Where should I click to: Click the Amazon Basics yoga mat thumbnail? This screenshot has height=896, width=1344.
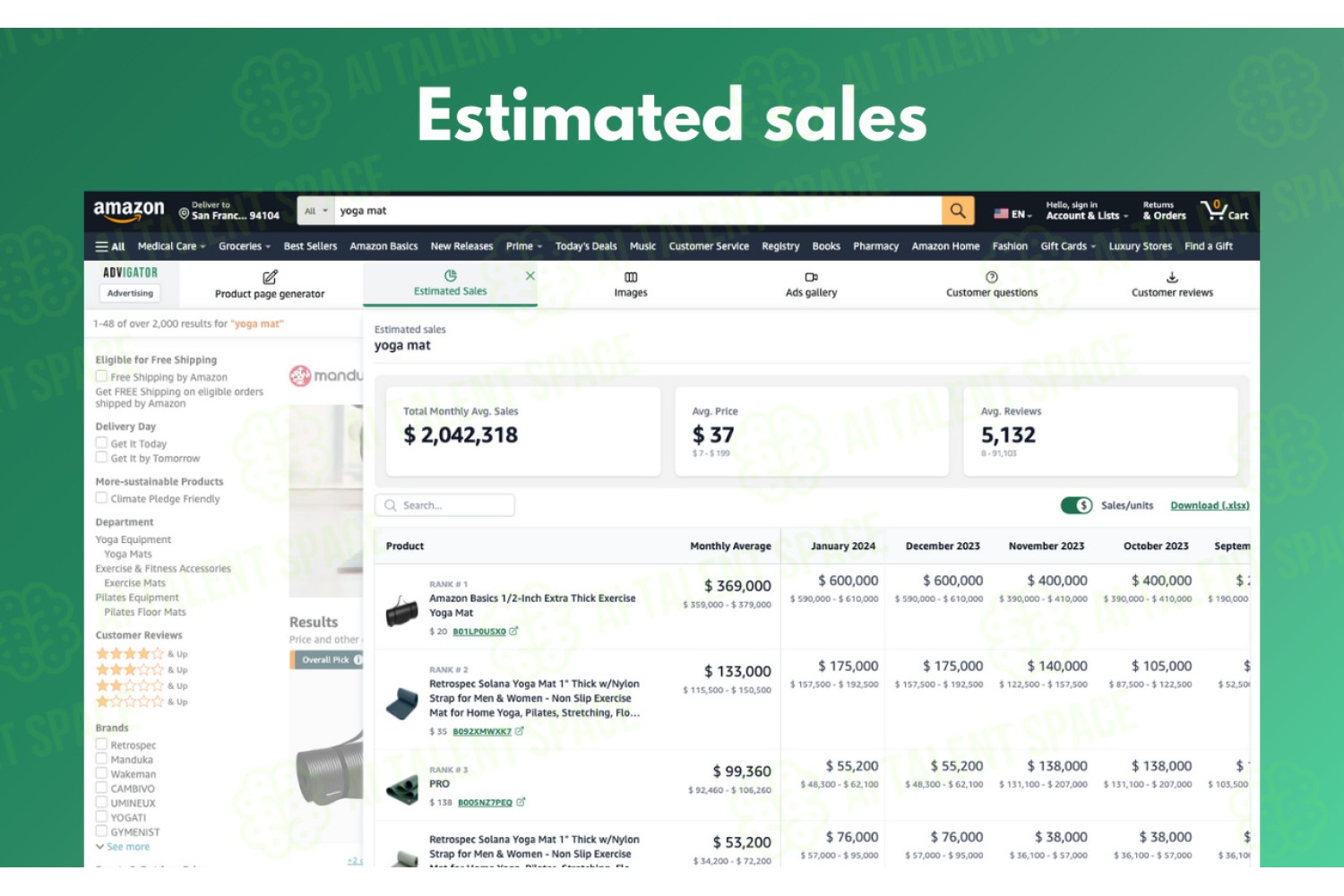[x=401, y=611]
